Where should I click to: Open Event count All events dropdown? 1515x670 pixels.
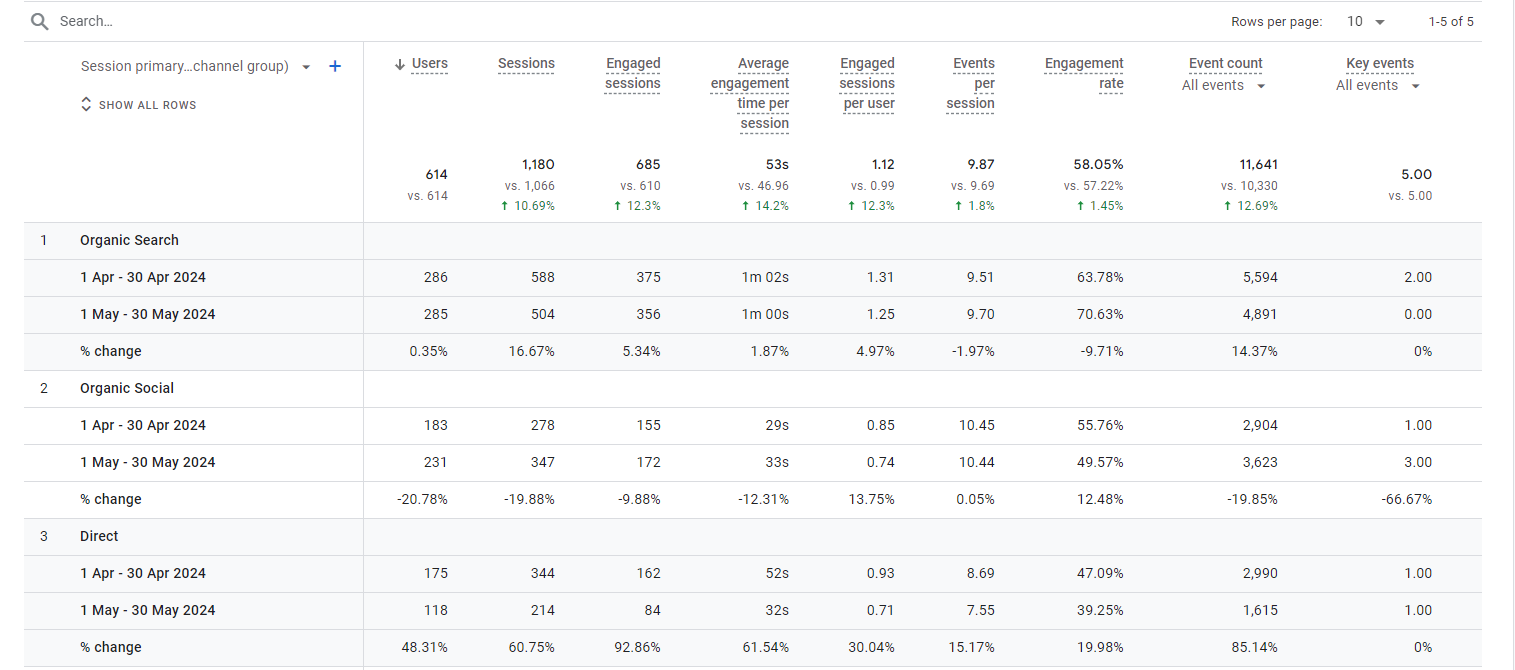tap(1261, 86)
